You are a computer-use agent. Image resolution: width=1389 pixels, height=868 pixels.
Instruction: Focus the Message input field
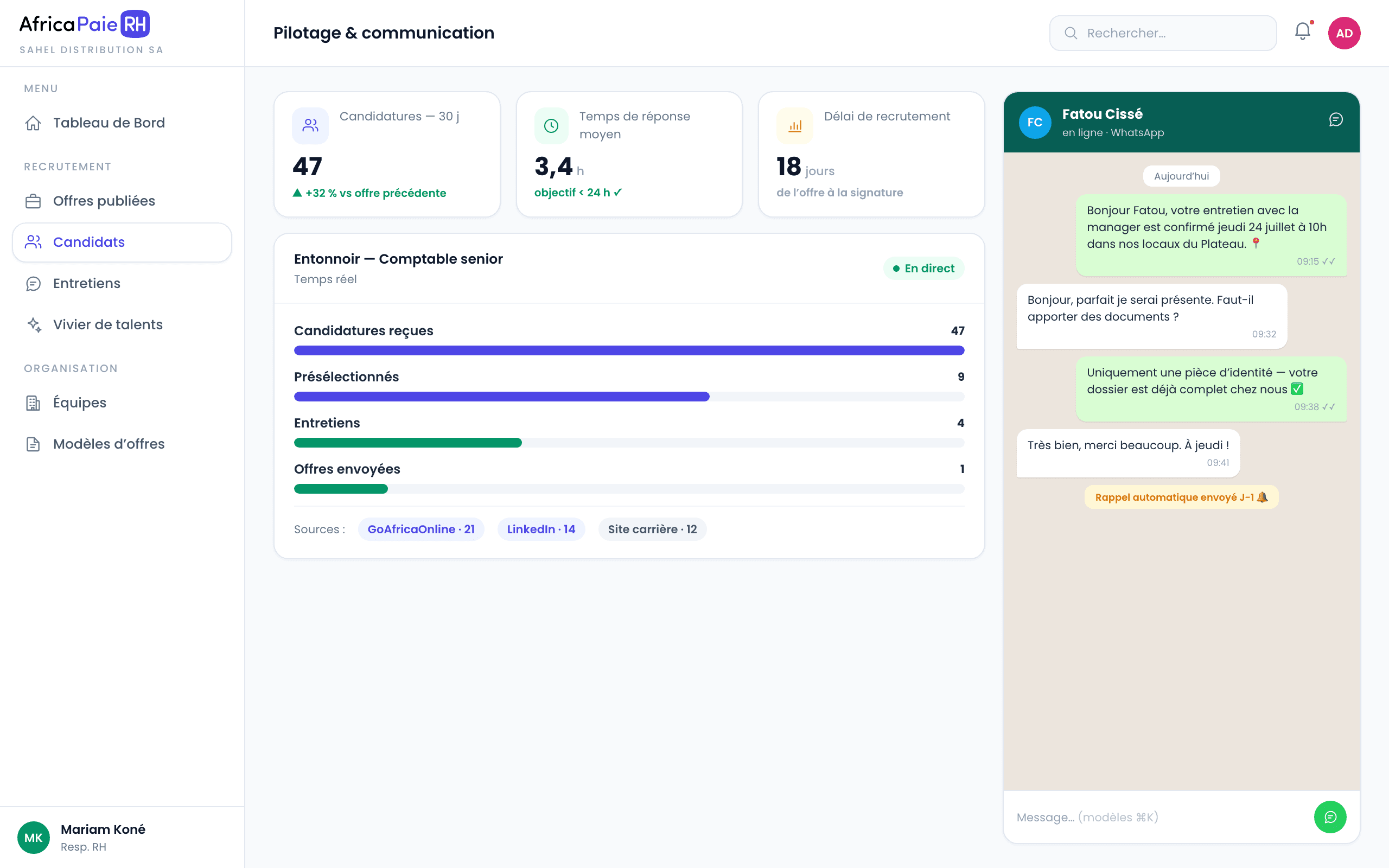[x=1158, y=817]
